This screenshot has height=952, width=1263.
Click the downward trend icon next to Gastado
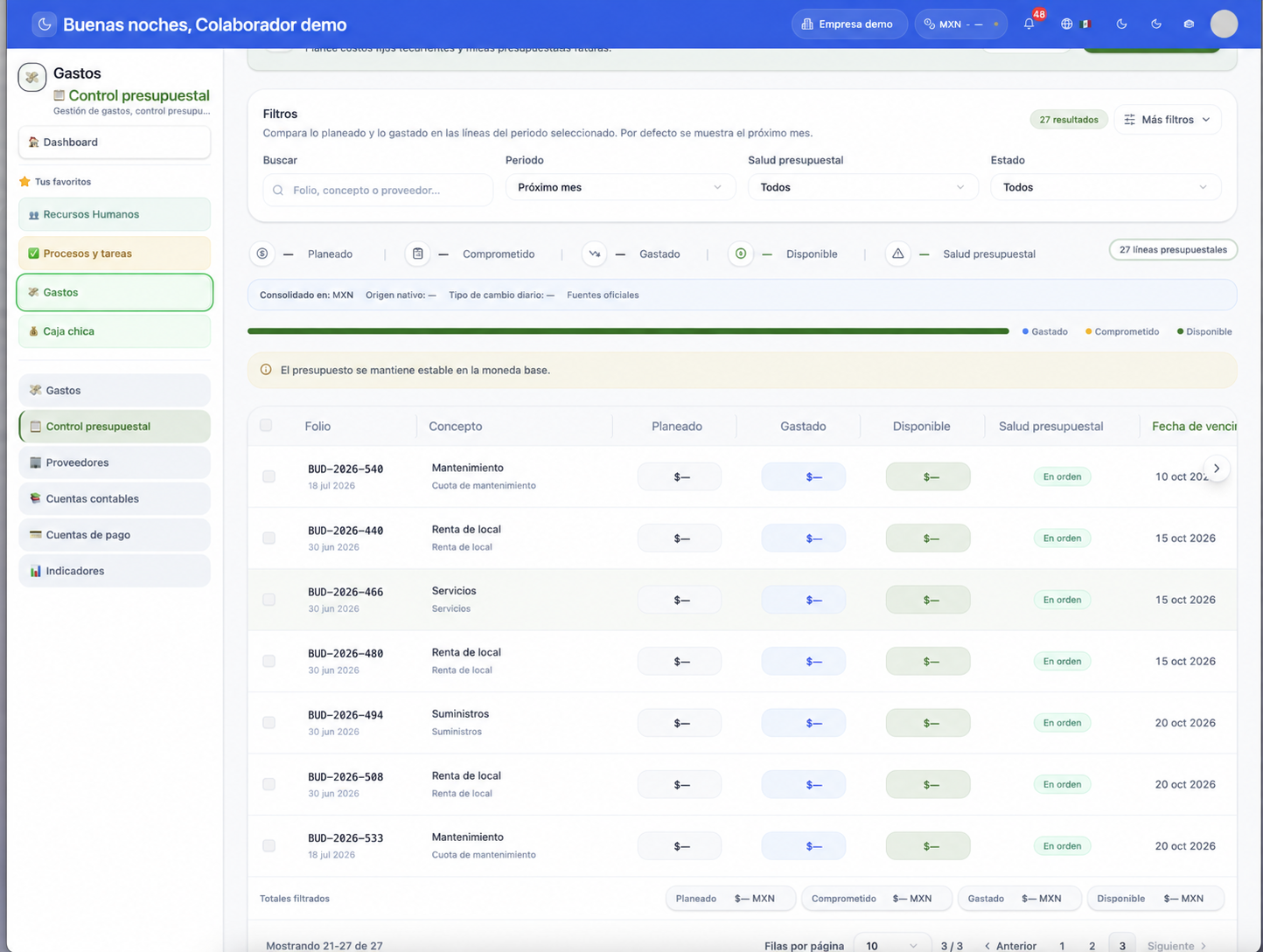coord(595,254)
